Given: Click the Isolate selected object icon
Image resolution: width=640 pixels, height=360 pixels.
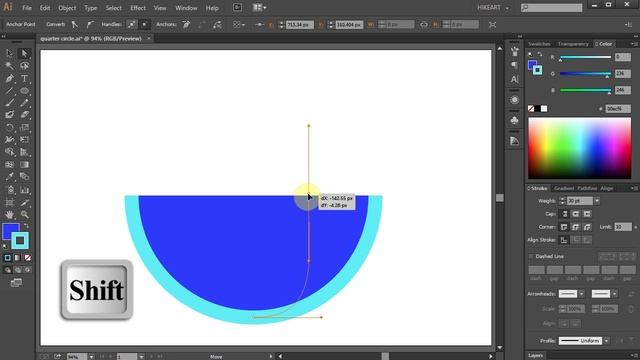Looking at the screenshot, I should point(492,24).
